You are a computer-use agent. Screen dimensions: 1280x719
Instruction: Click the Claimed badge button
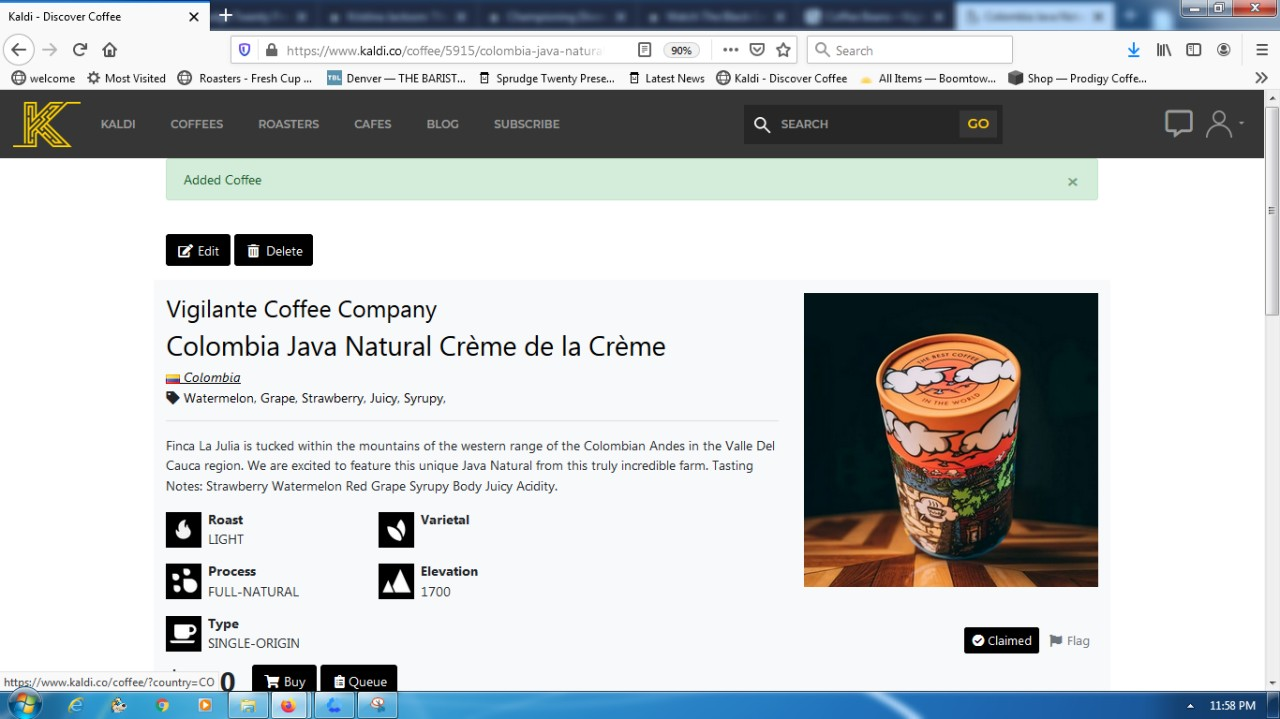pos(1001,641)
